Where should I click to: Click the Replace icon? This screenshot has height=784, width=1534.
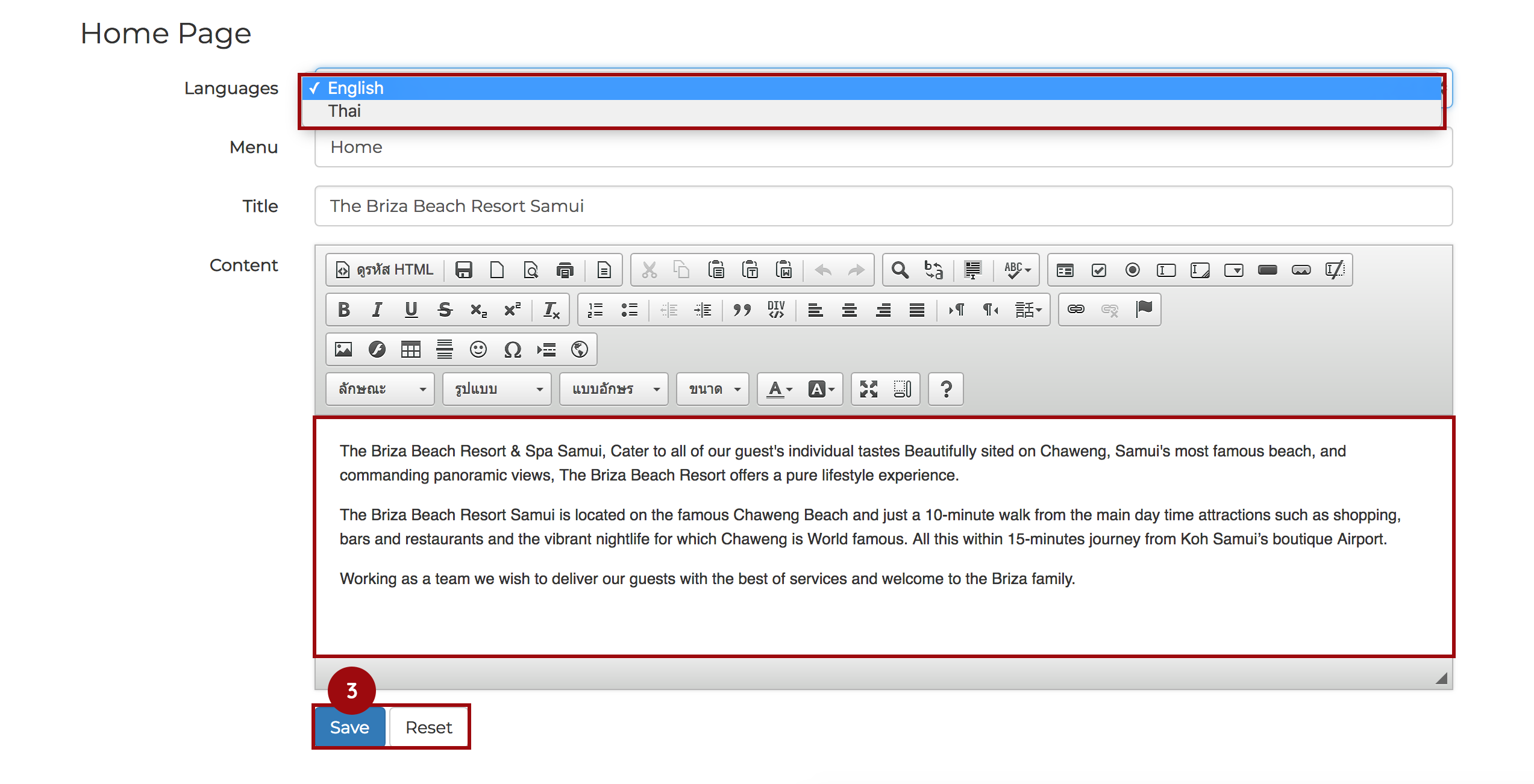pos(934,270)
